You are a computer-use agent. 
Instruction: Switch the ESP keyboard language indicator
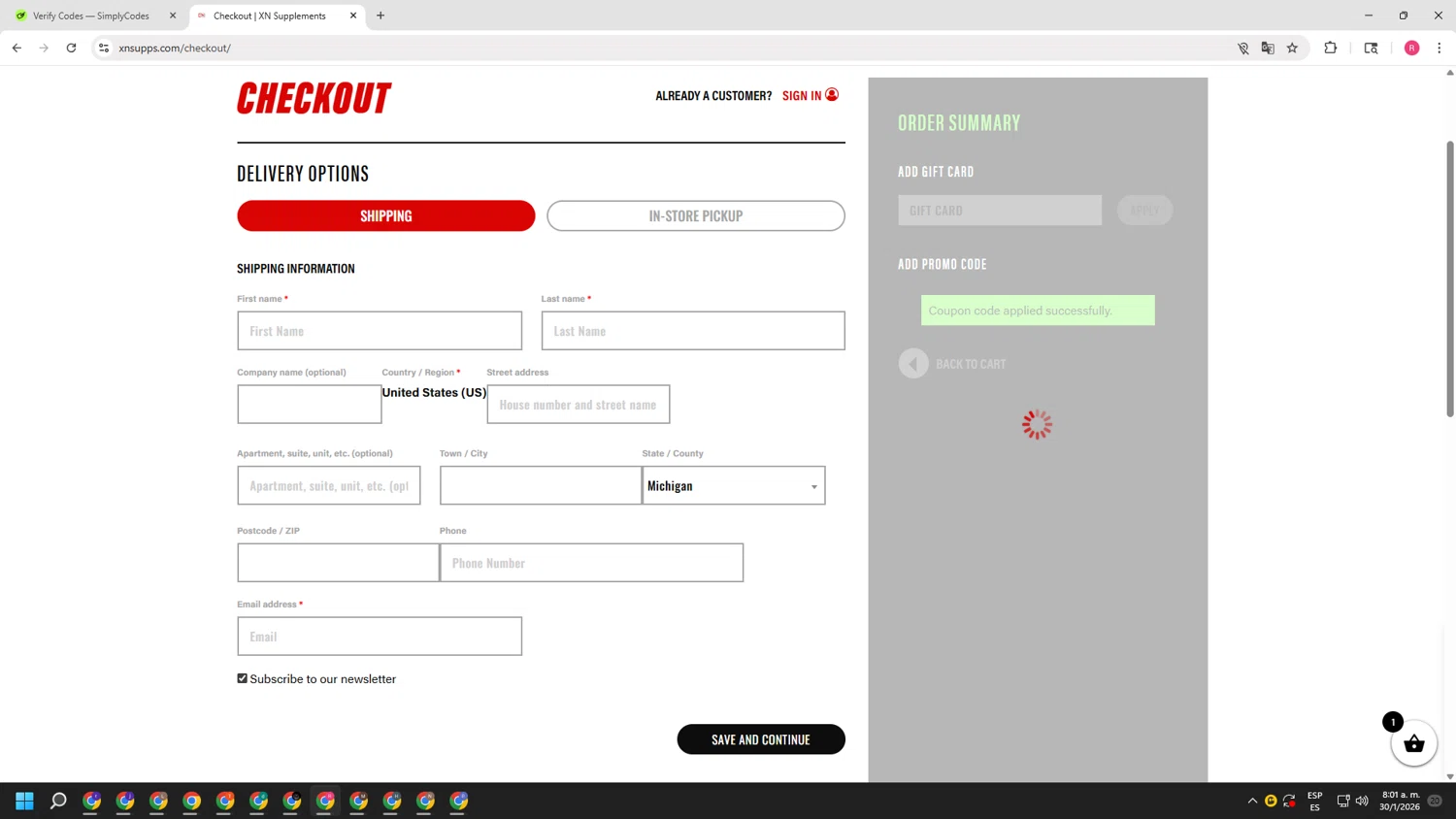(1315, 801)
